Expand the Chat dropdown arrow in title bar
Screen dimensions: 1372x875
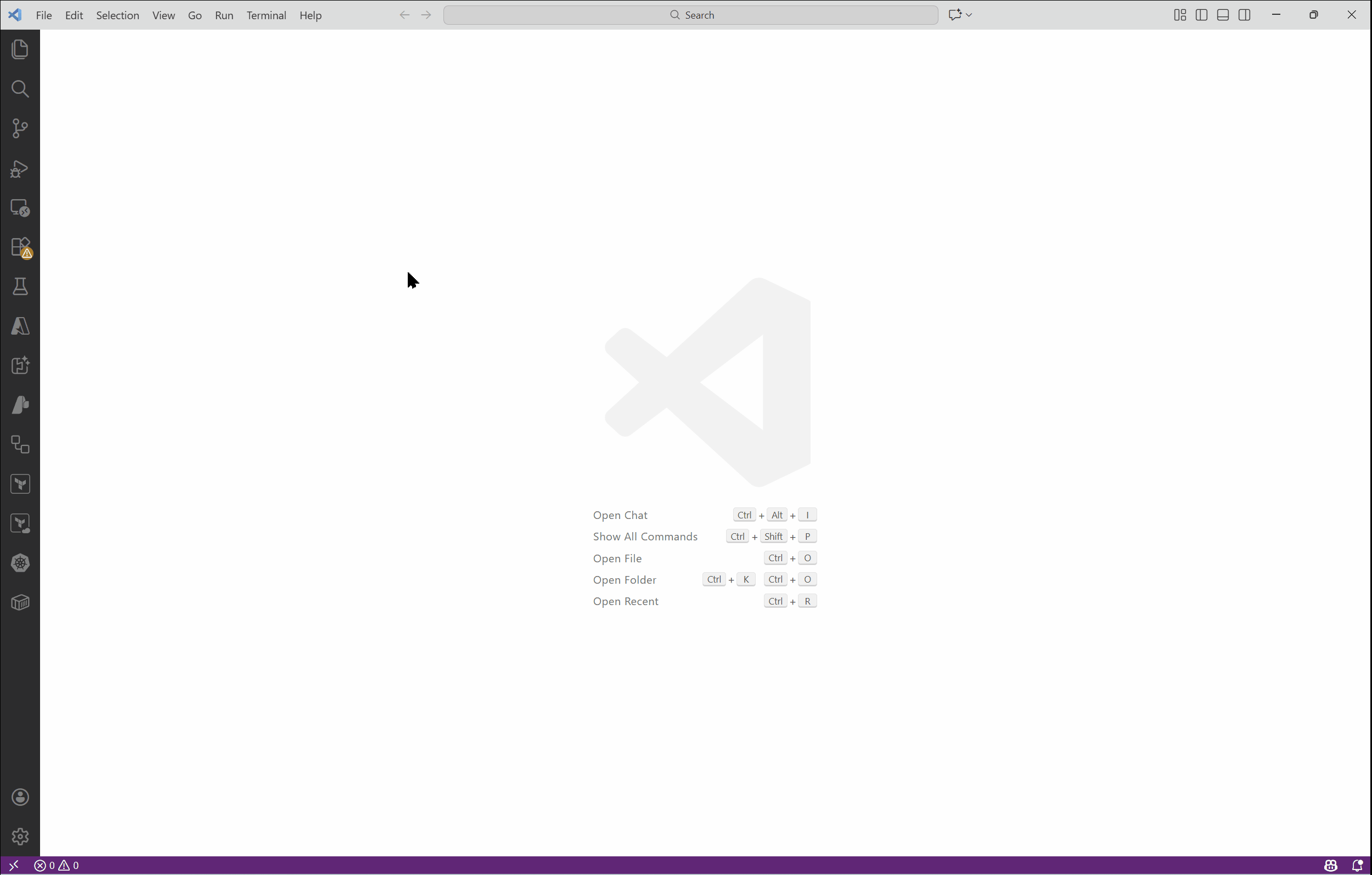point(969,15)
